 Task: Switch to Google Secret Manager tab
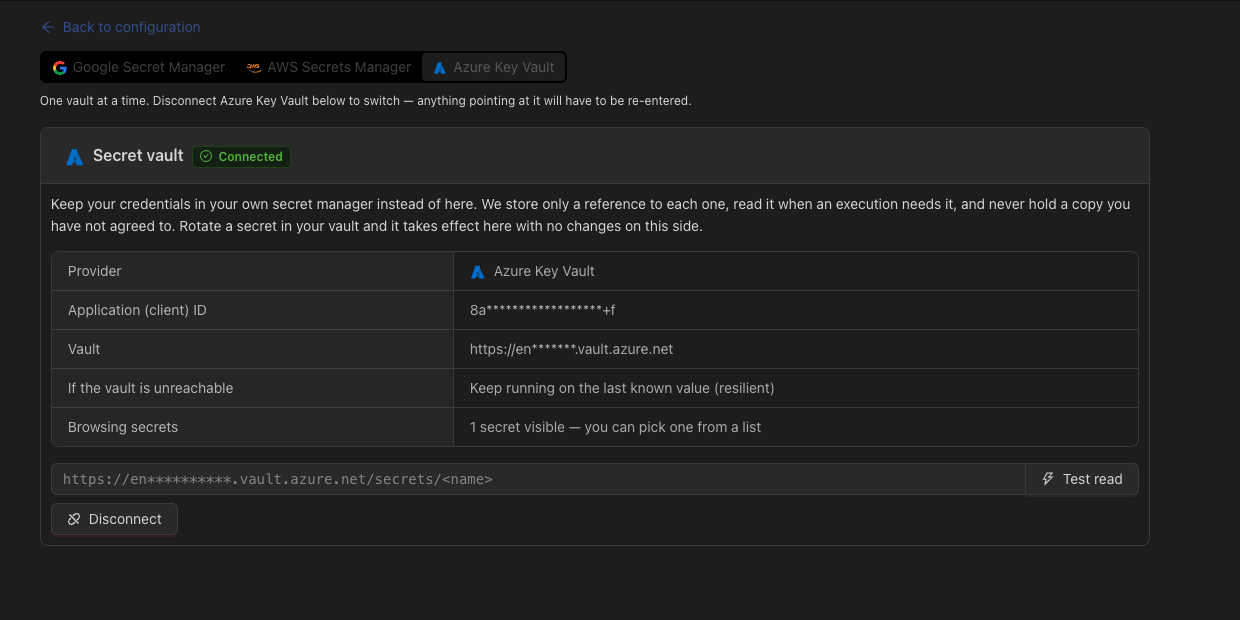coord(139,67)
